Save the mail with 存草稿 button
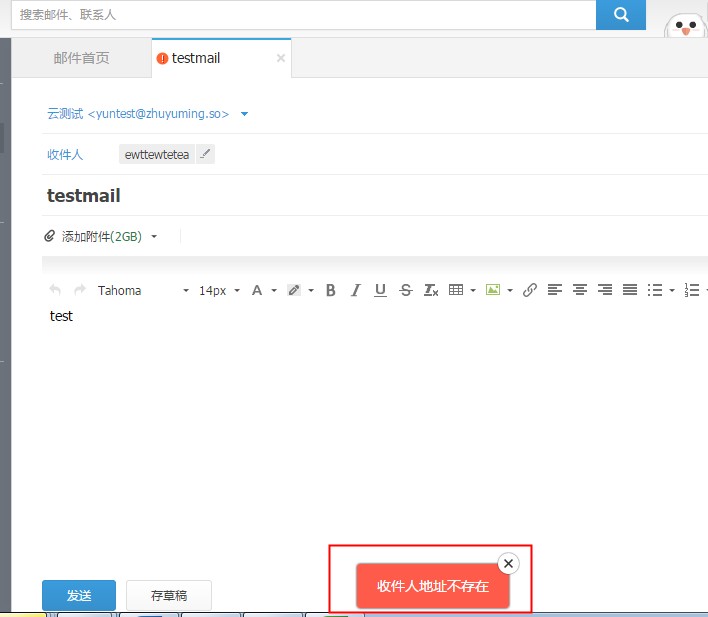Screen dimensions: 708x617 (x=168, y=595)
